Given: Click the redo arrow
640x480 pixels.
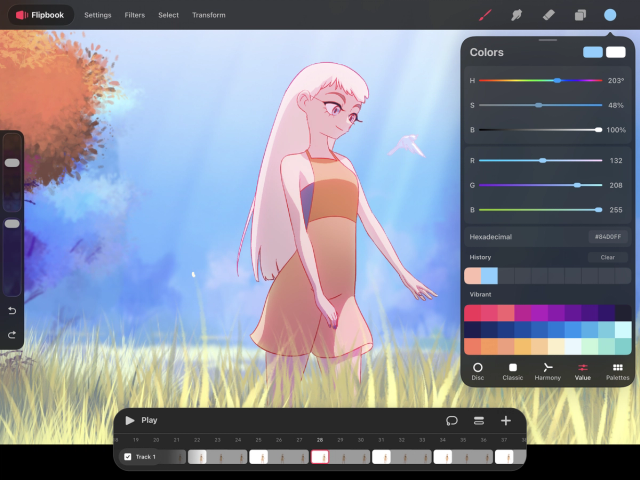Looking at the screenshot, I should (12, 335).
